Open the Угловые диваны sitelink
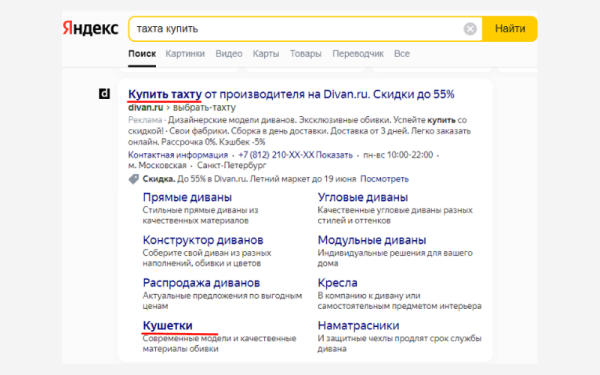The image size is (600, 375). click(x=363, y=197)
